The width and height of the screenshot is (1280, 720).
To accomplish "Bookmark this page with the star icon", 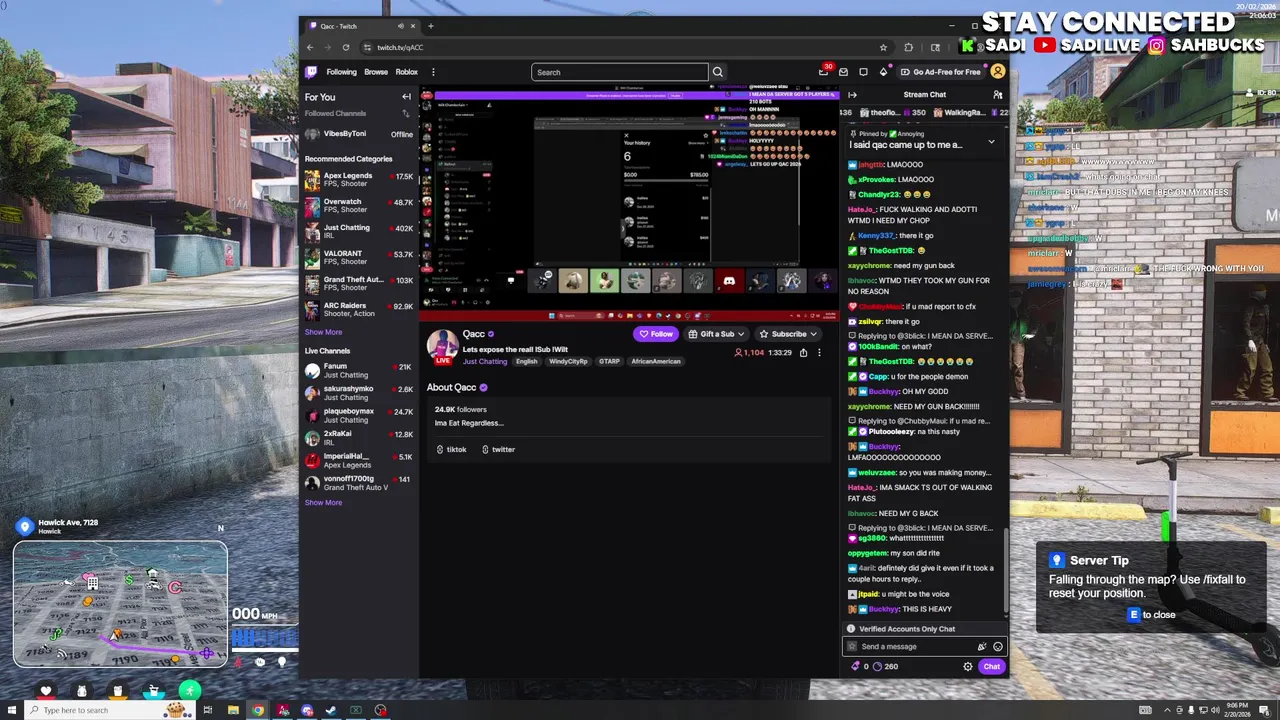I will (883, 47).
